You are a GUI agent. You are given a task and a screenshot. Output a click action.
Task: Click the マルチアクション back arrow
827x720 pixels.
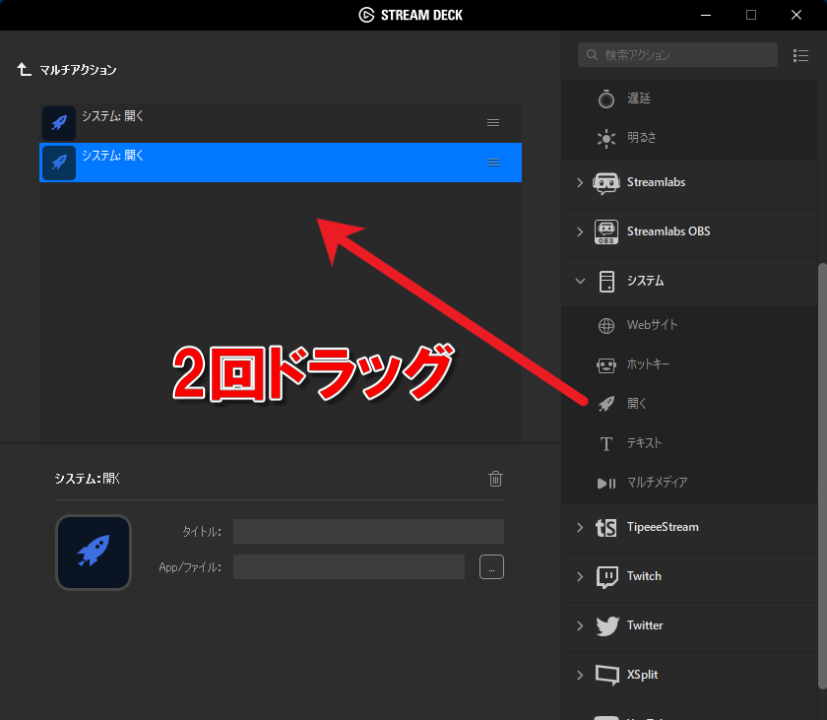[x=23, y=70]
